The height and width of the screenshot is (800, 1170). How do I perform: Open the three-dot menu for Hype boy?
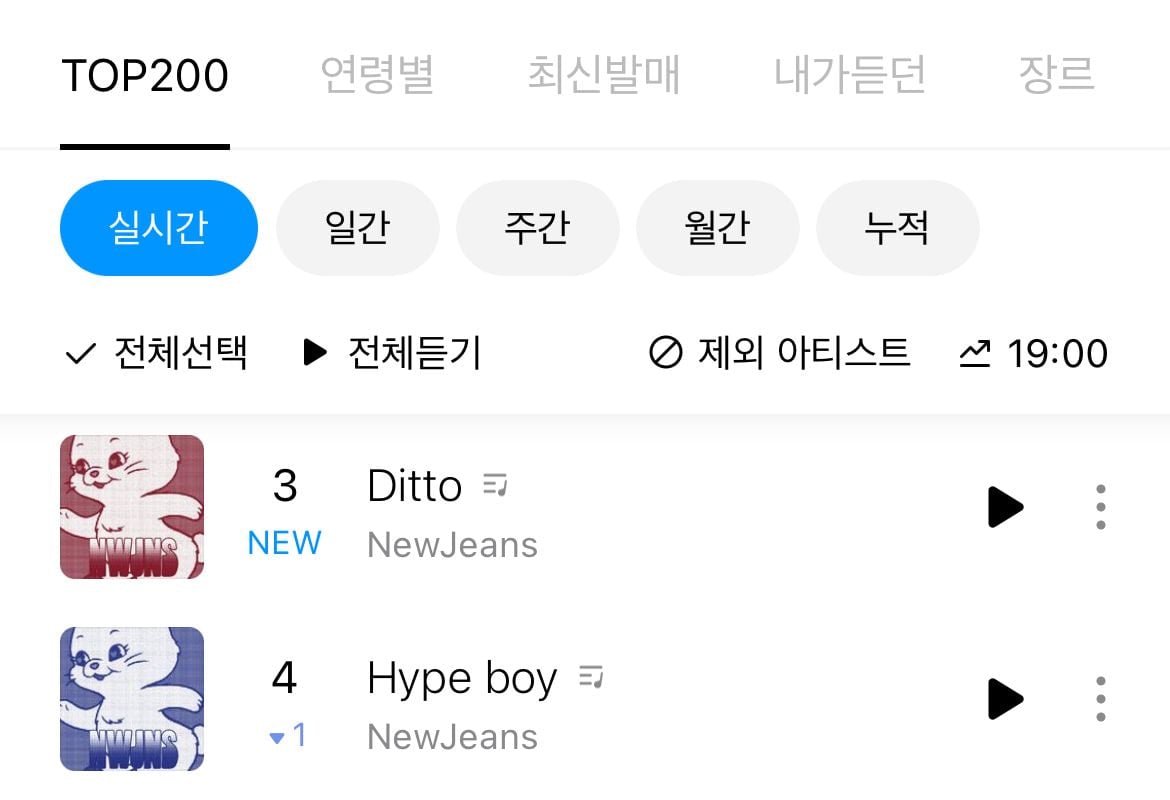[x=1100, y=699]
